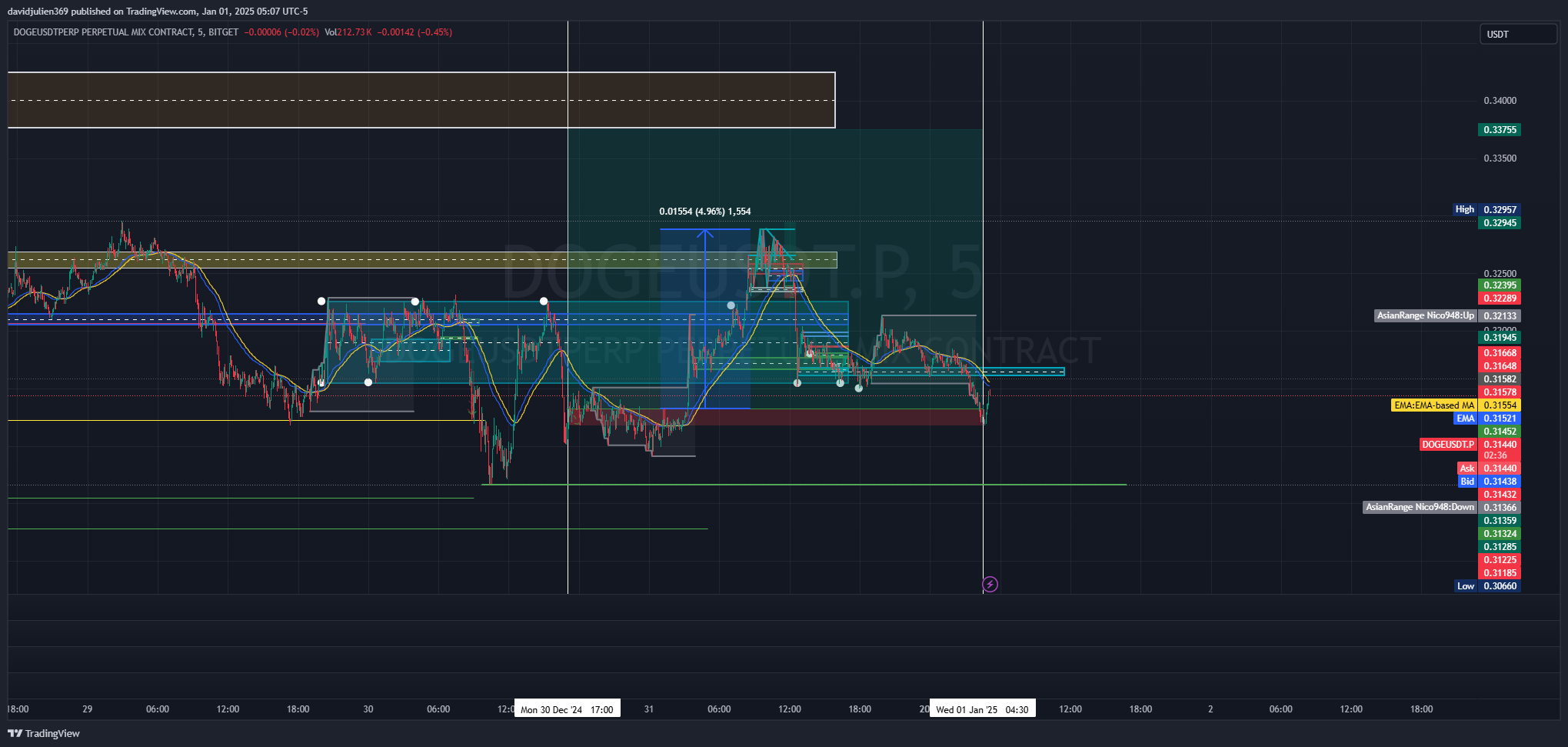
Task: Click the 0.31225 red price tag
Action: [1500, 560]
